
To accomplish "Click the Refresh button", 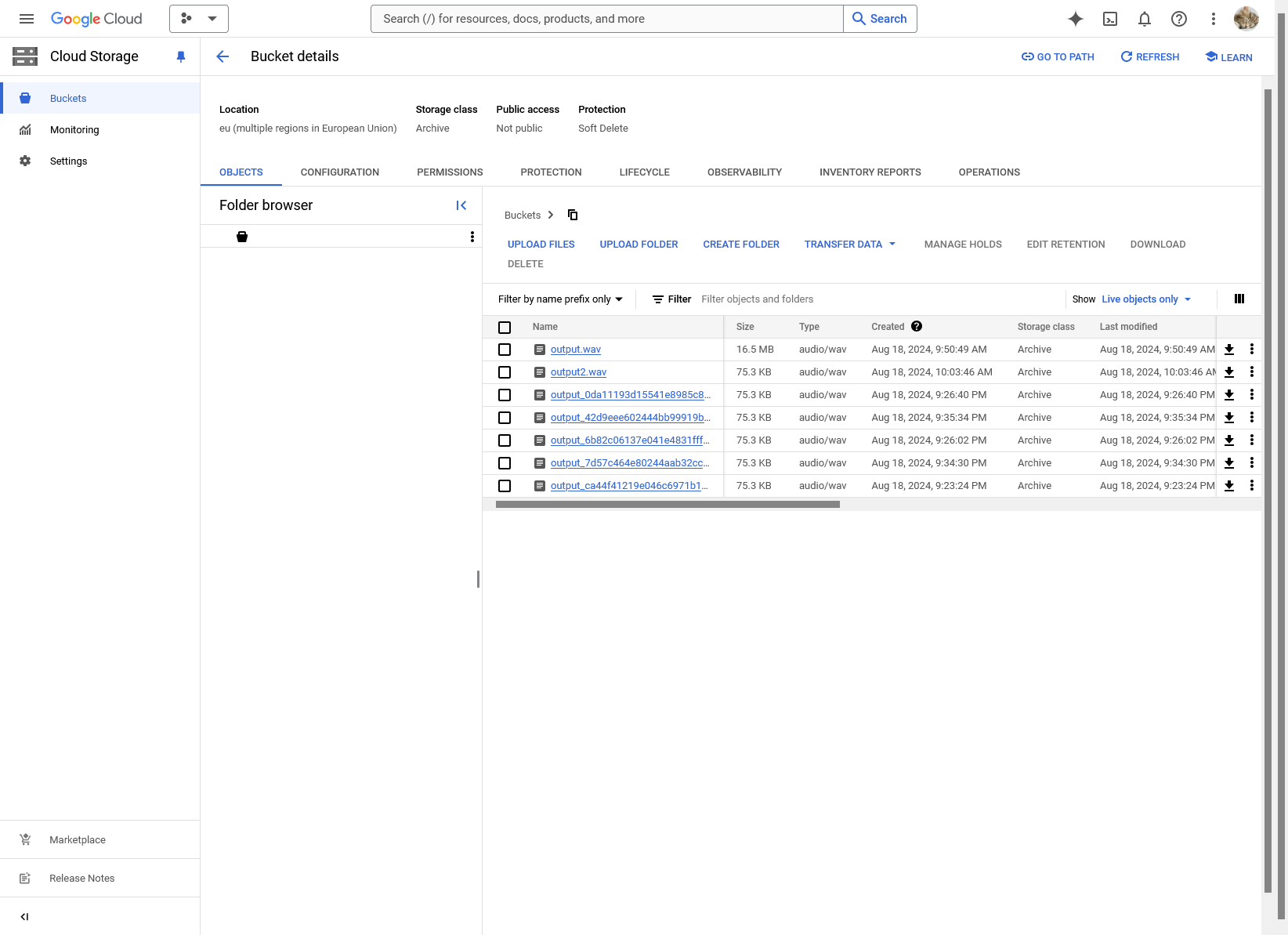I will pos(1149,56).
